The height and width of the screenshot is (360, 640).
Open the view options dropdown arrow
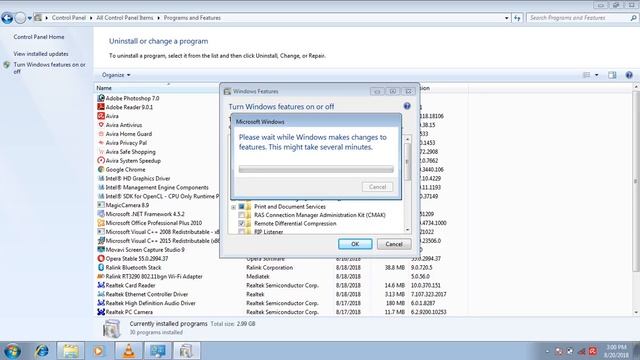pyautogui.click(x=596, y=75)
